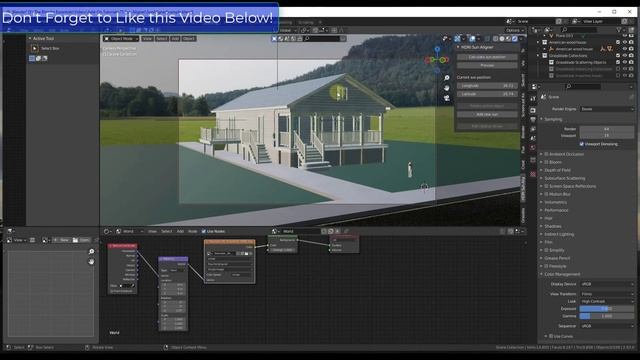
Task: Click the New image button
Action: coord(61,240)
